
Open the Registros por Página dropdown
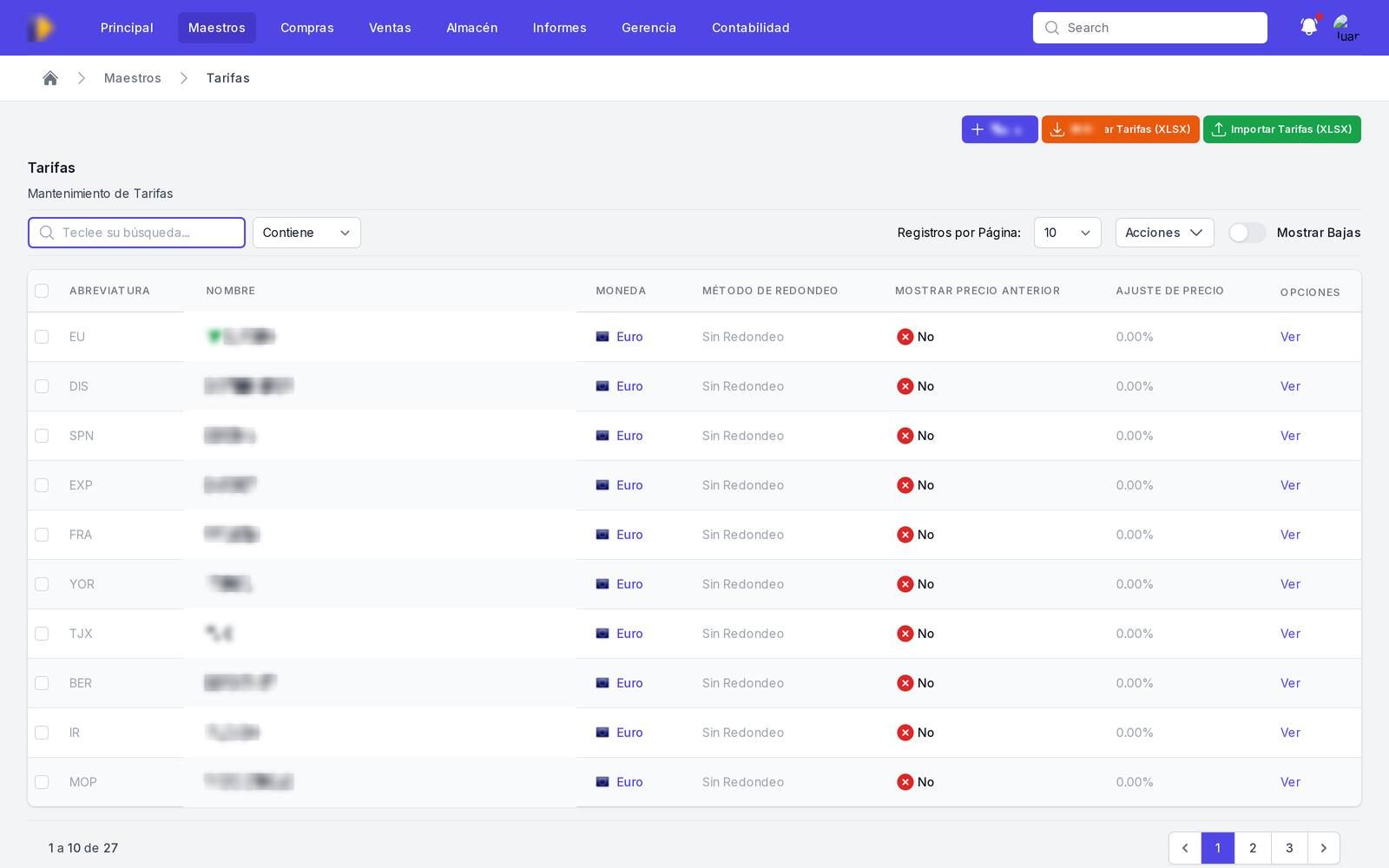(x=1067, y=233)
